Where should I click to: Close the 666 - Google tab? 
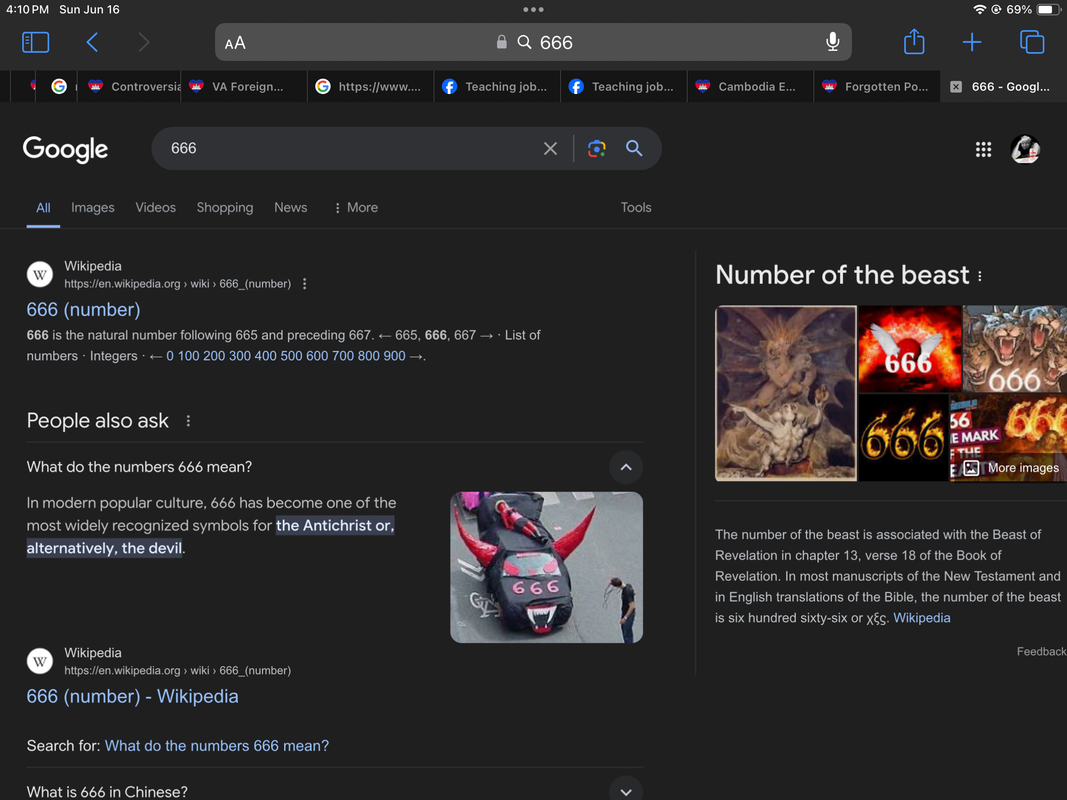click(x=956, y=86)
